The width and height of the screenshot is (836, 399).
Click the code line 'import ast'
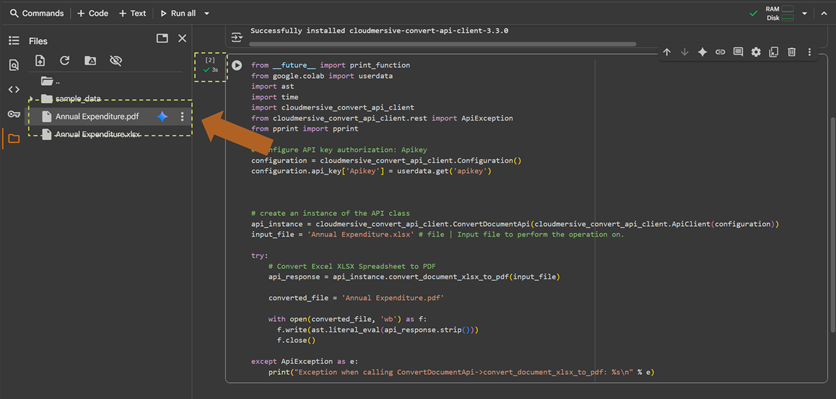272,86
